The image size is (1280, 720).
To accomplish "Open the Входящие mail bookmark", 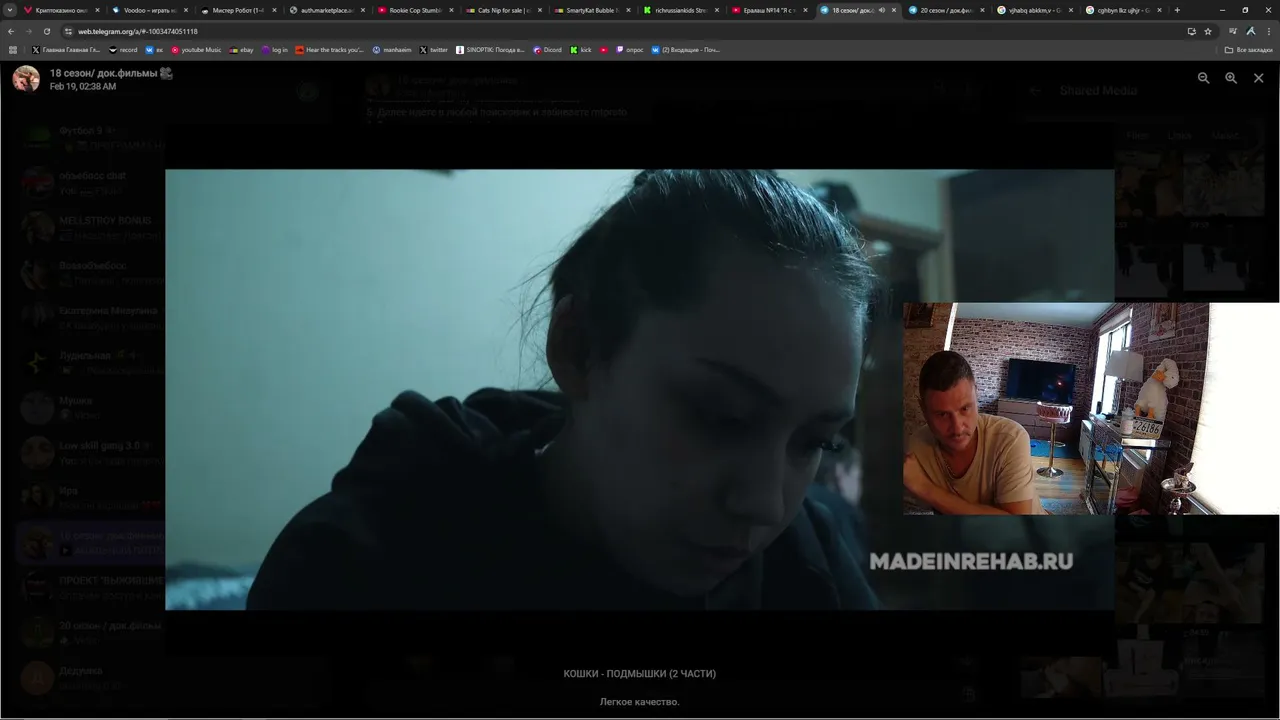I will 686,50.
